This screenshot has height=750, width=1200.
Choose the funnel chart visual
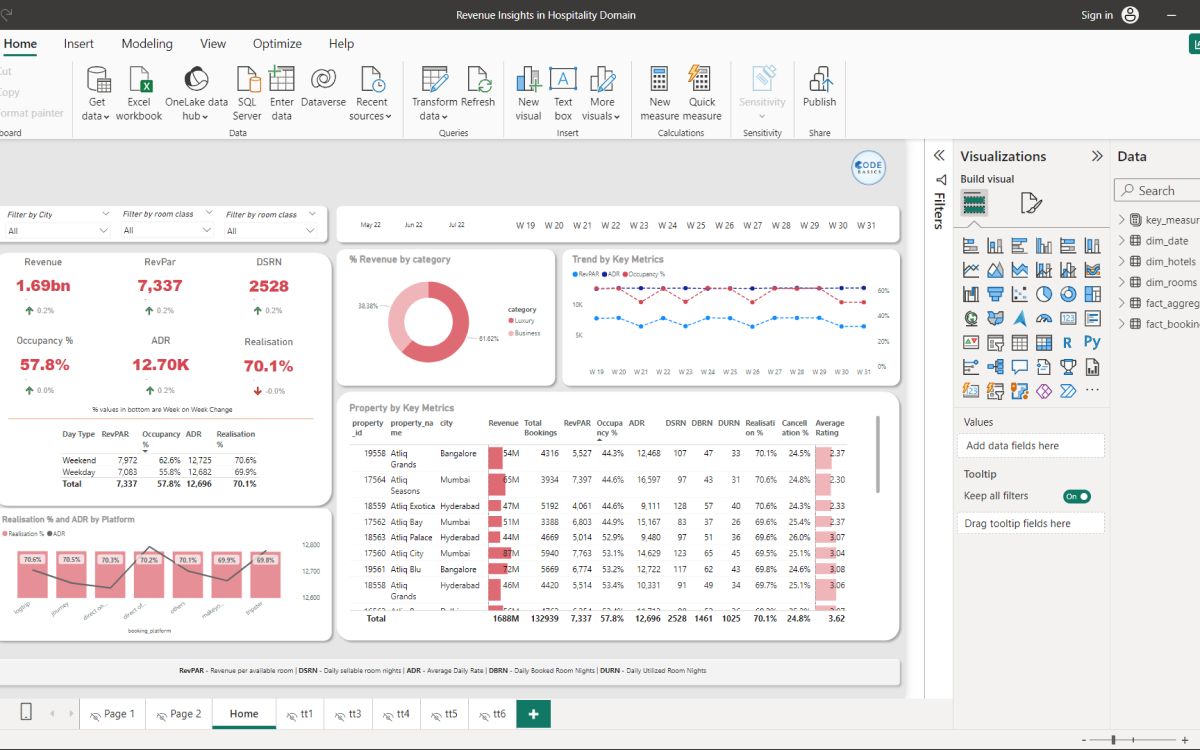pyautogui.click(x=995, y=294)
